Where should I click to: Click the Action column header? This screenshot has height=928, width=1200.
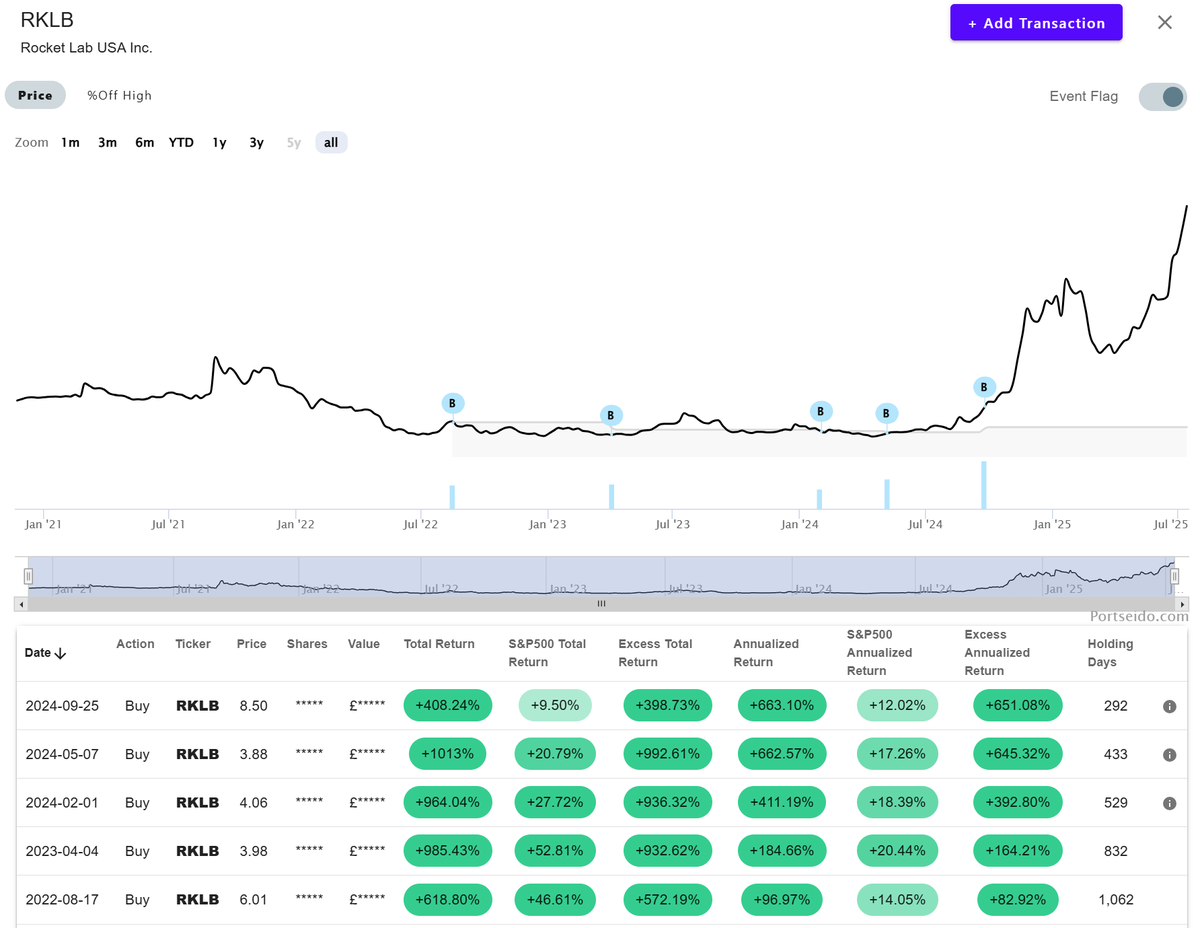(135, 644)
